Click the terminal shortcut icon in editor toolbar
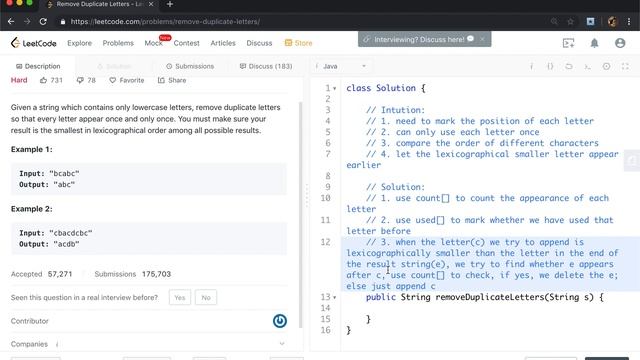 click(587, 66)
